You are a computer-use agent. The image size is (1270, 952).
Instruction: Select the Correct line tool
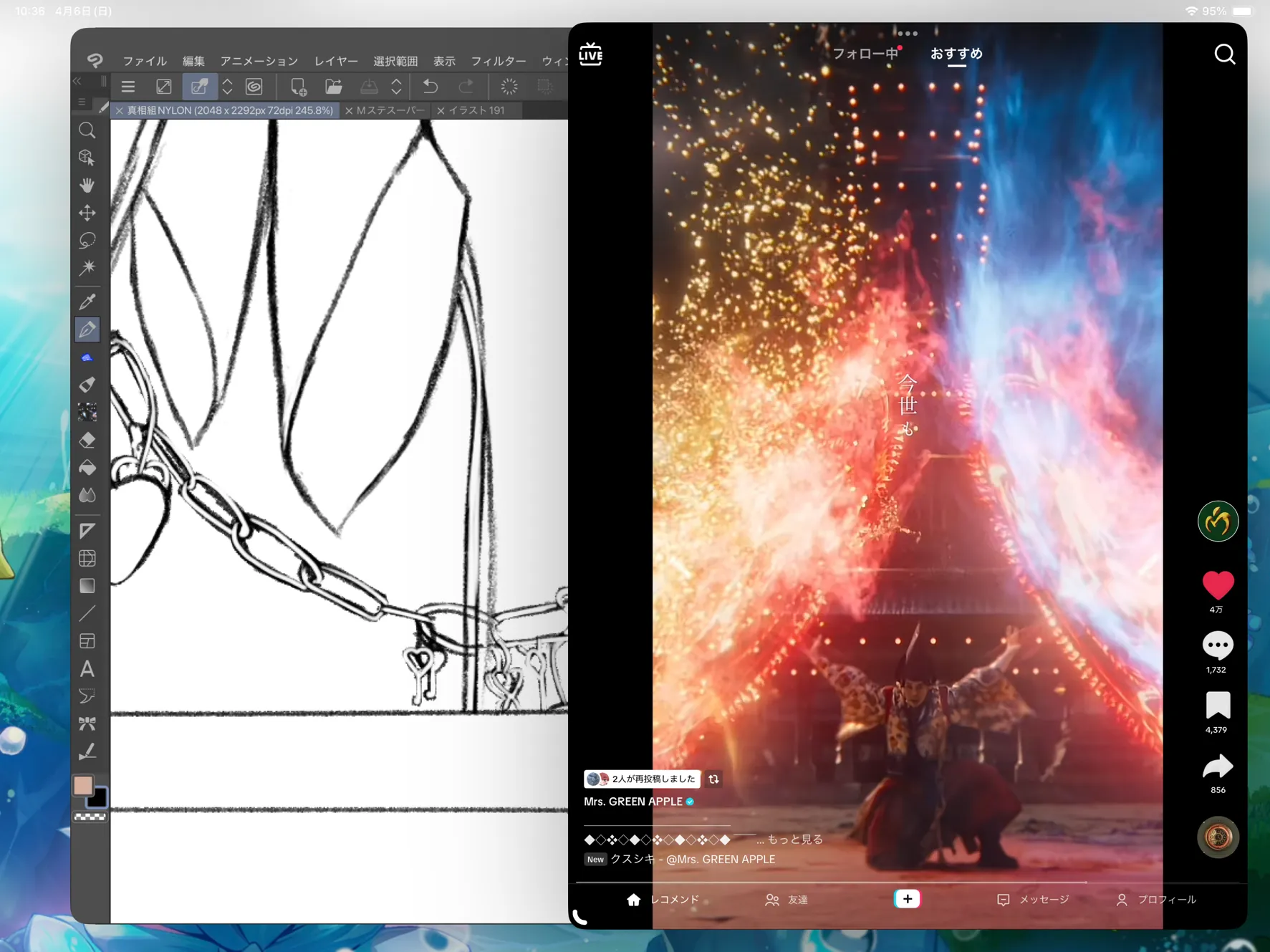click(x=87, y=751)
